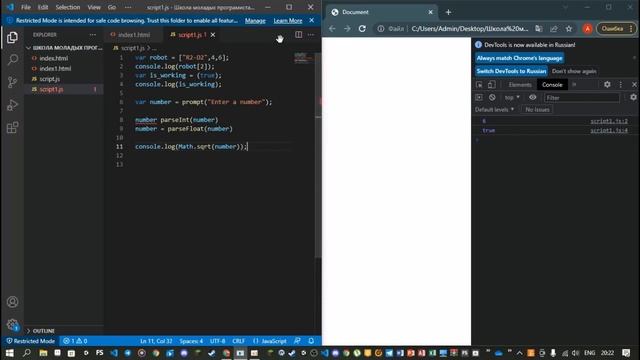Open the hidden menu items ellipsis in VS Code

(128, 7)
